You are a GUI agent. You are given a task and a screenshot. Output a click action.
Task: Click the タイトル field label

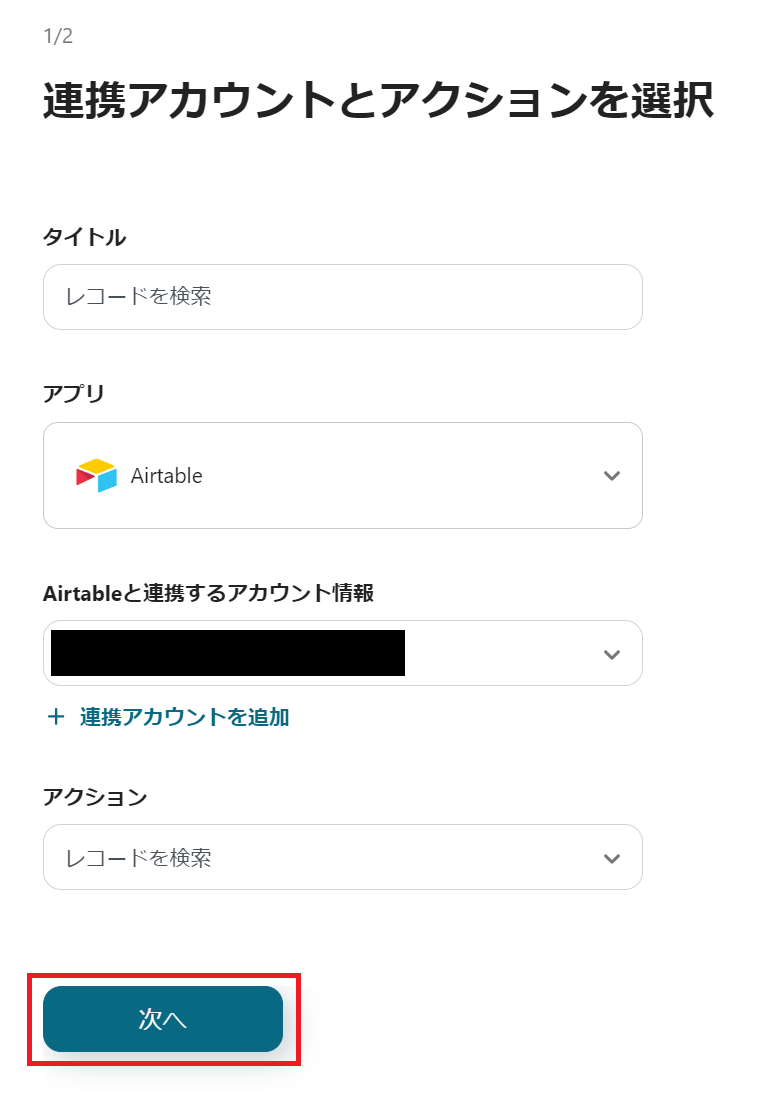pyautogui.click(x=84, y=237)
